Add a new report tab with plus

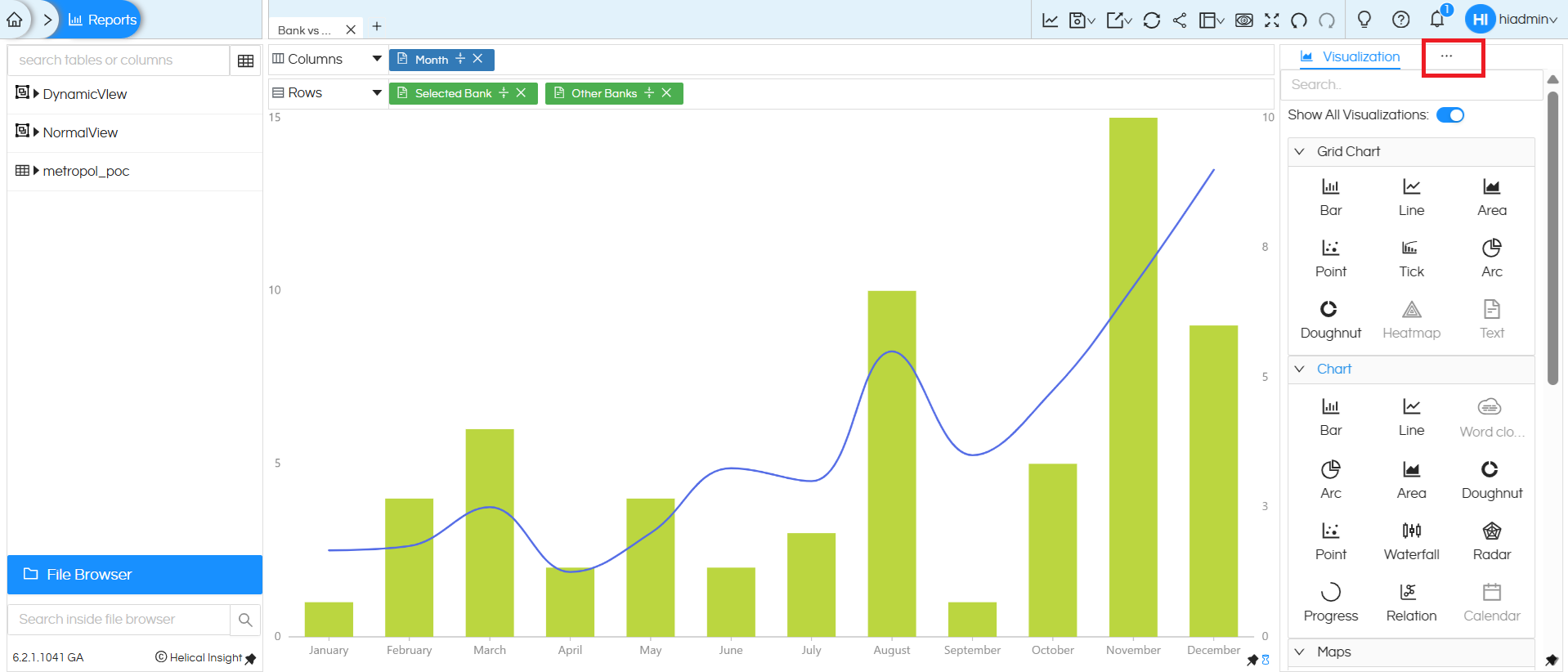pyautogui.click(x=377, y=27)
